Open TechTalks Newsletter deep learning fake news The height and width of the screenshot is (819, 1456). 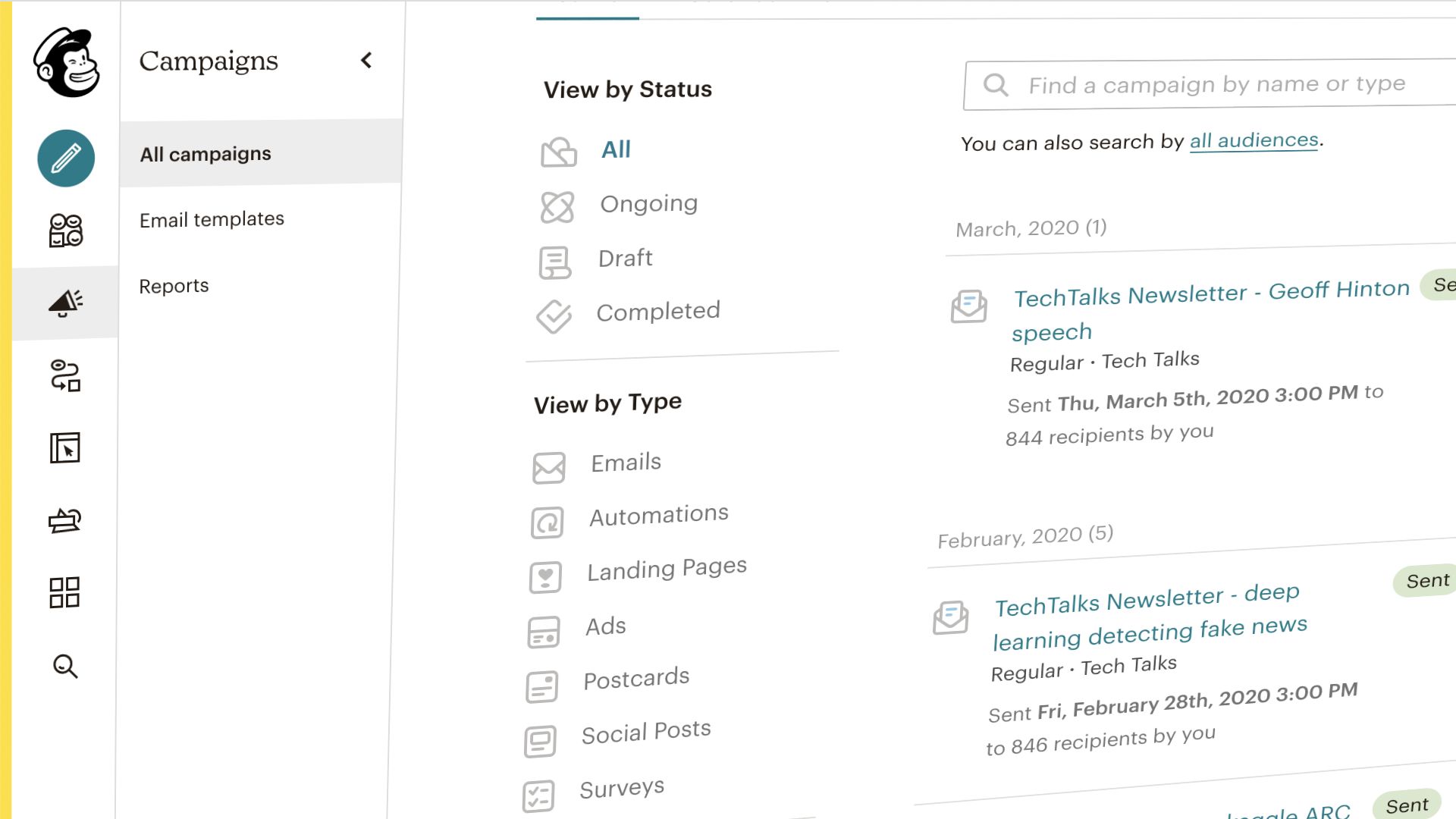click(1150, 617)
